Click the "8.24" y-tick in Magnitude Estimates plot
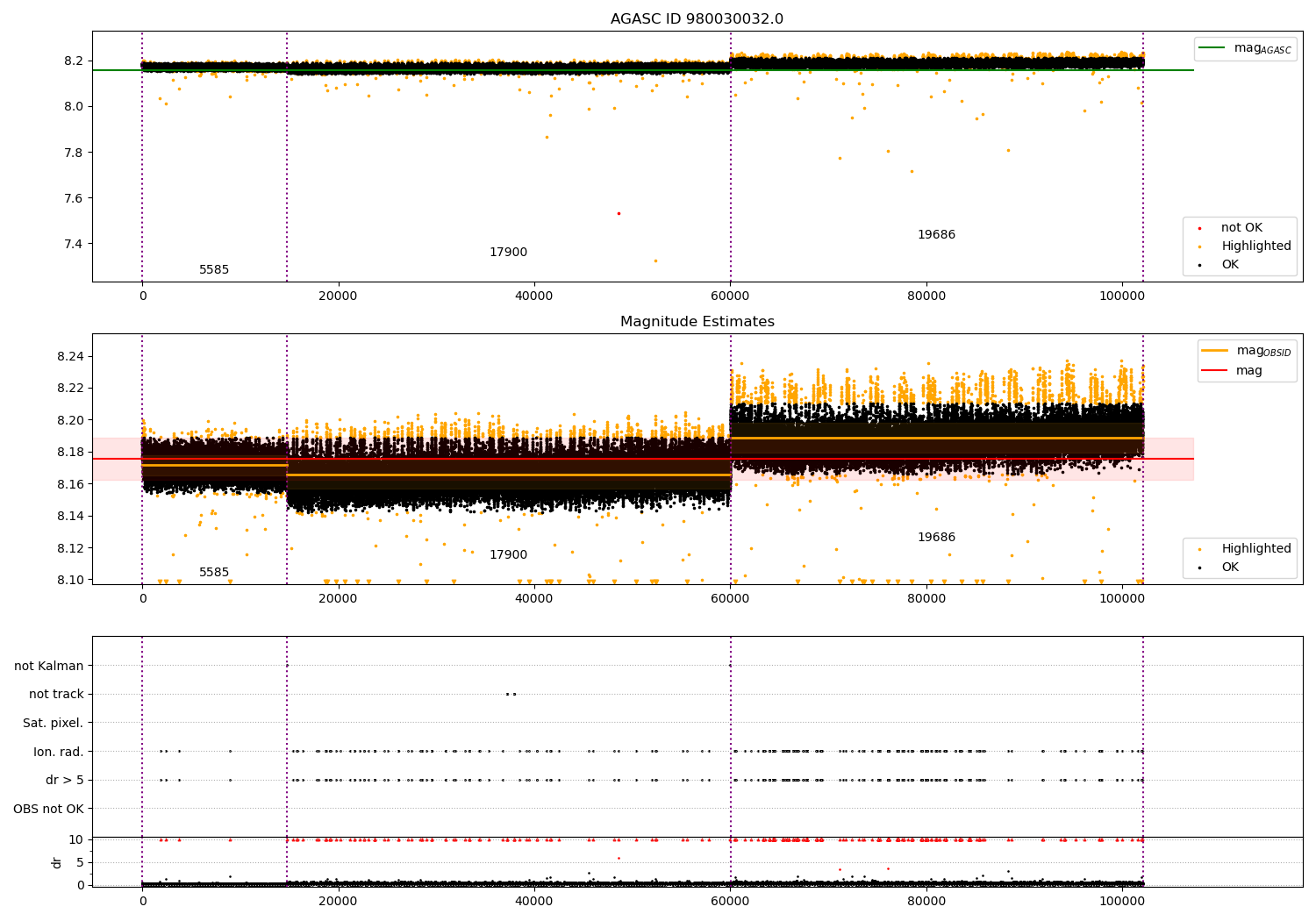Image resolution: width=1316 pixels, height=921 pixels. pyautogui.click(x=70, y=357)
